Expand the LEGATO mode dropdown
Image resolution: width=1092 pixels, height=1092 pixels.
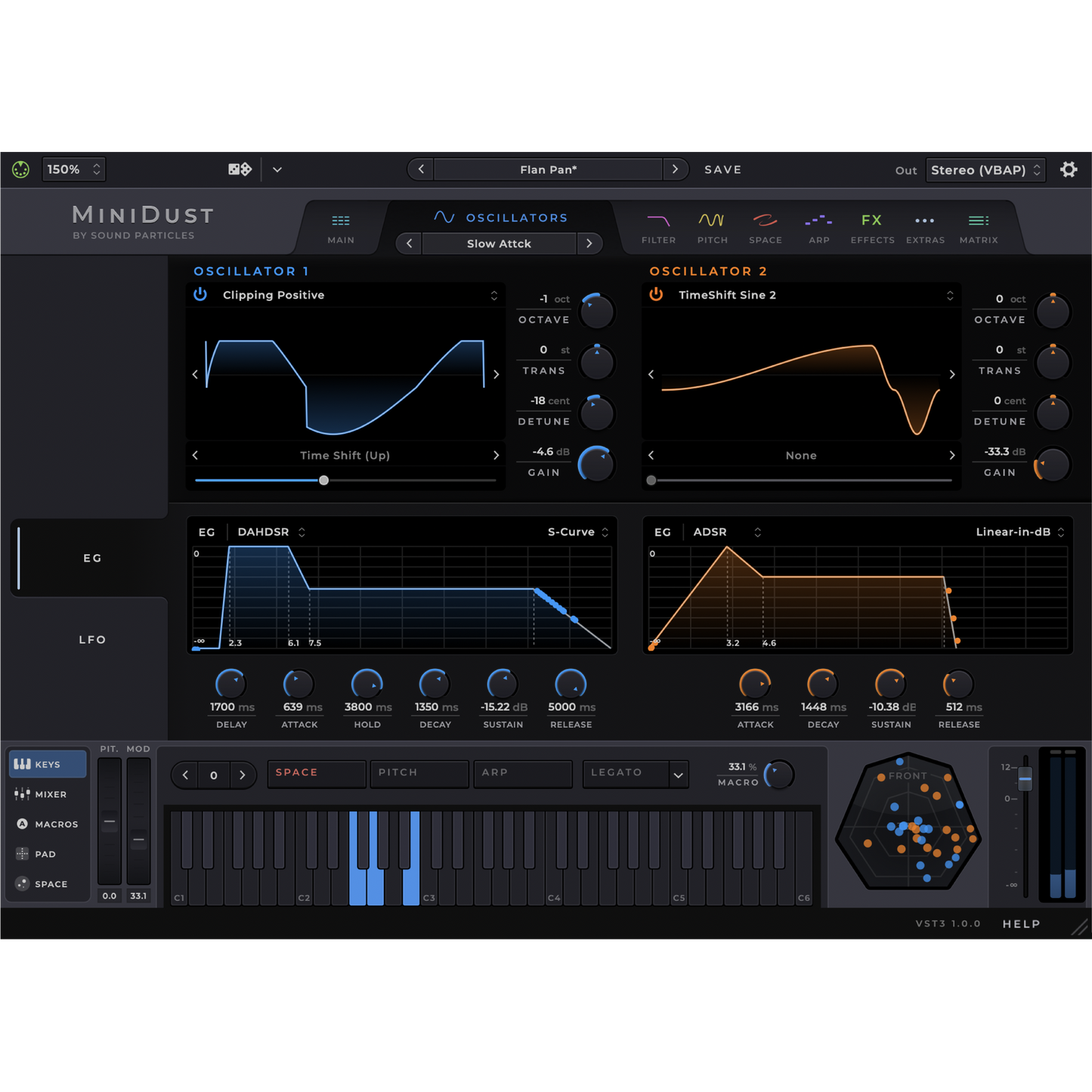[678, 775]
